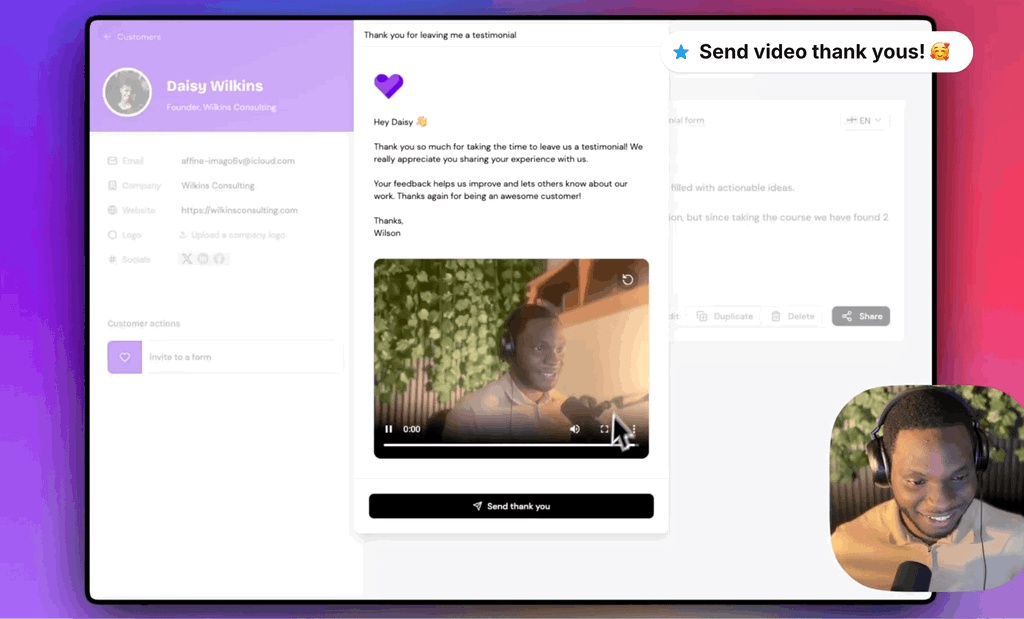Click the email address affine-imago6v@icloud.com
The image size is (1024, 619).
pyautogui.click(x=238, y=161)
